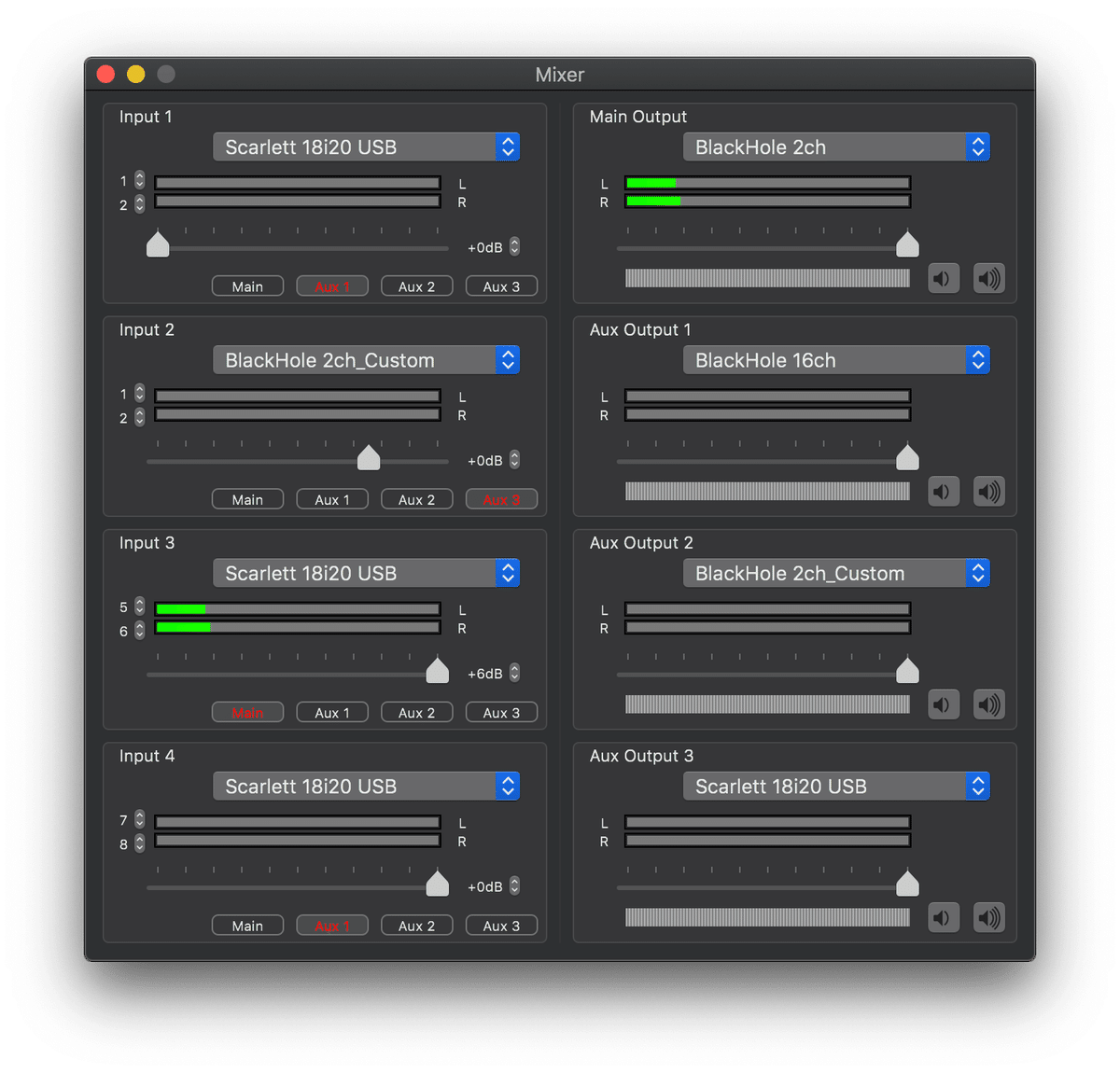
Task: Enable Aux 3 routing on Input 4
Action: point(501,926)
